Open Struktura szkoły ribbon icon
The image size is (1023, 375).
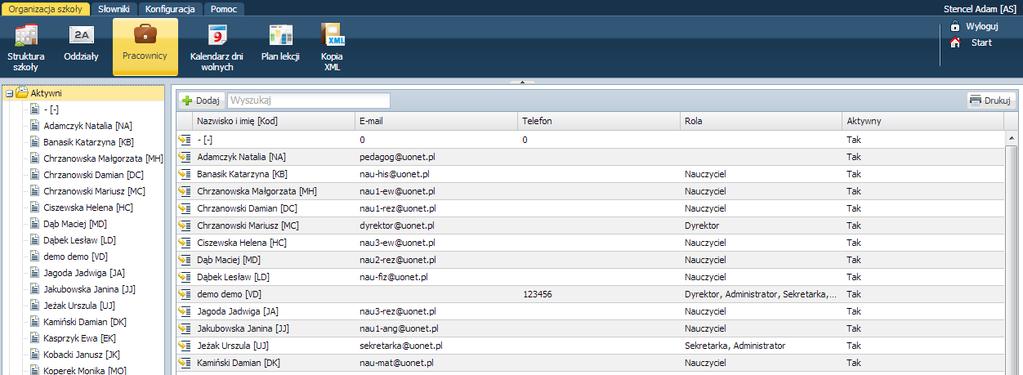25,35
